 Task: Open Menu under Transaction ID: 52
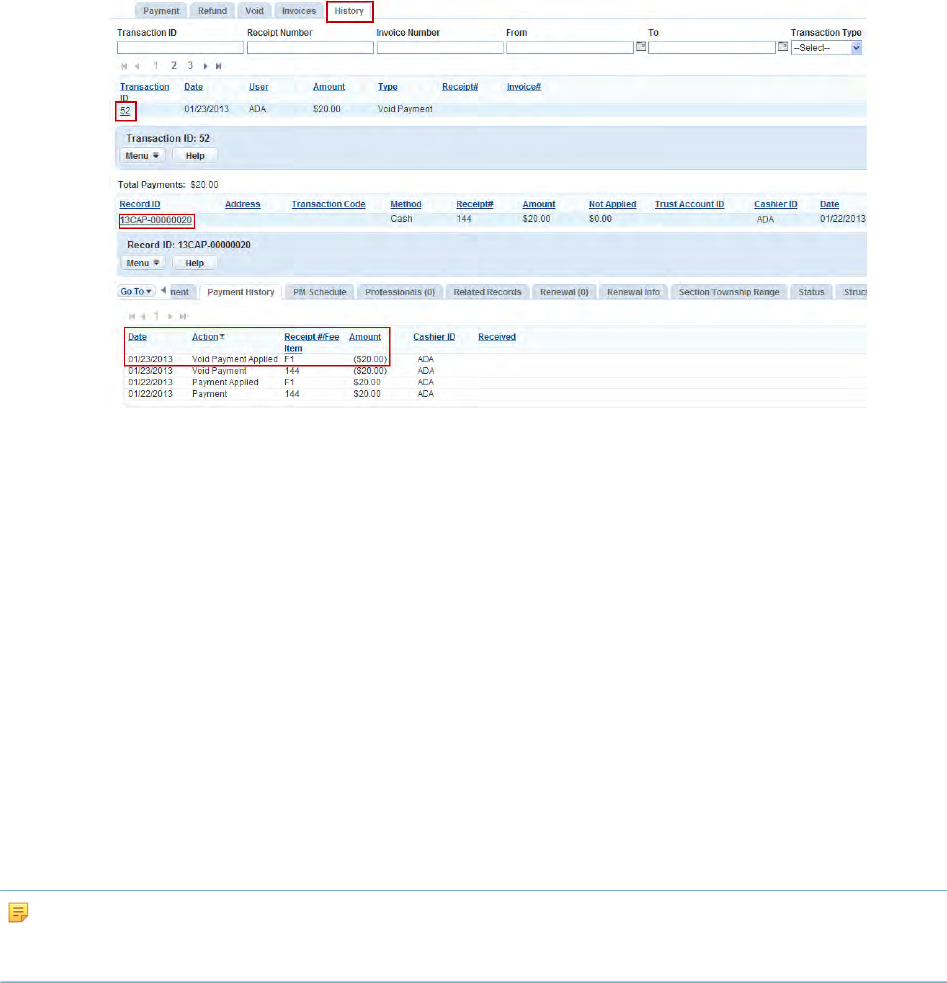coord(142,155)
